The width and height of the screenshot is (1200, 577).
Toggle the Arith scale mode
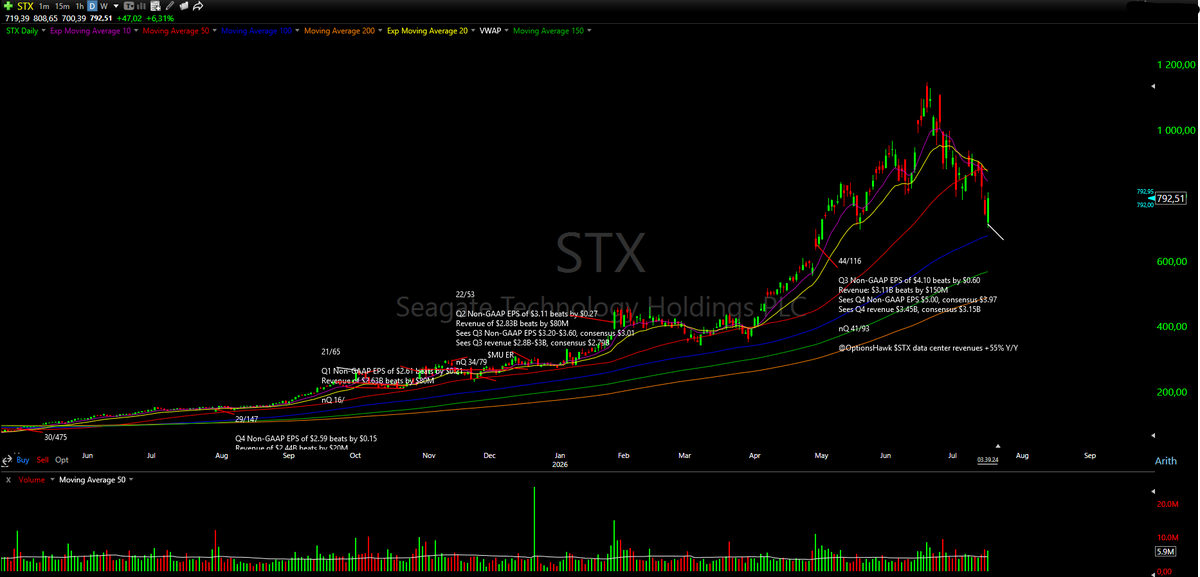pos(1165,460)
